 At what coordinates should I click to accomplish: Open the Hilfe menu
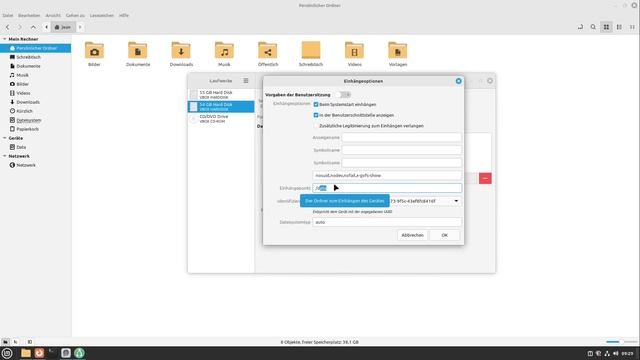[x=124, y=15]
